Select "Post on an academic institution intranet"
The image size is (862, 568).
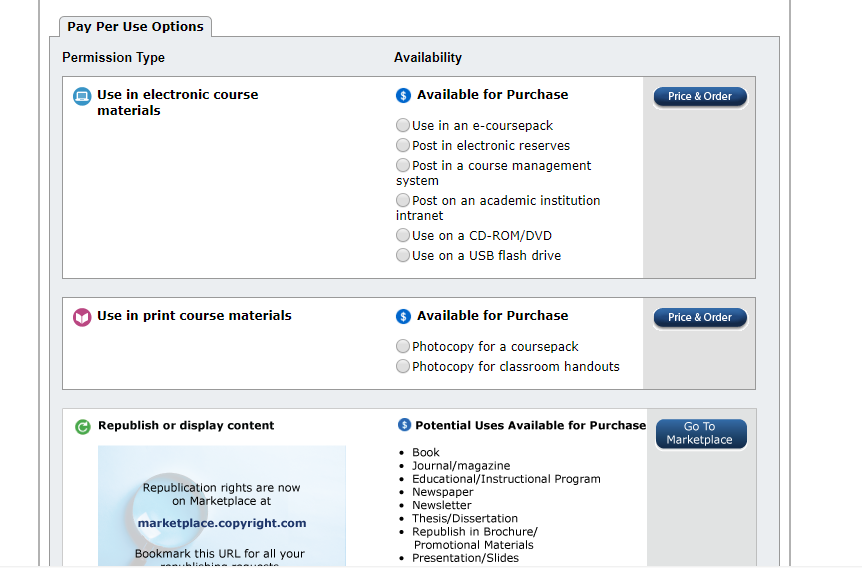click(x=403, y=201)
